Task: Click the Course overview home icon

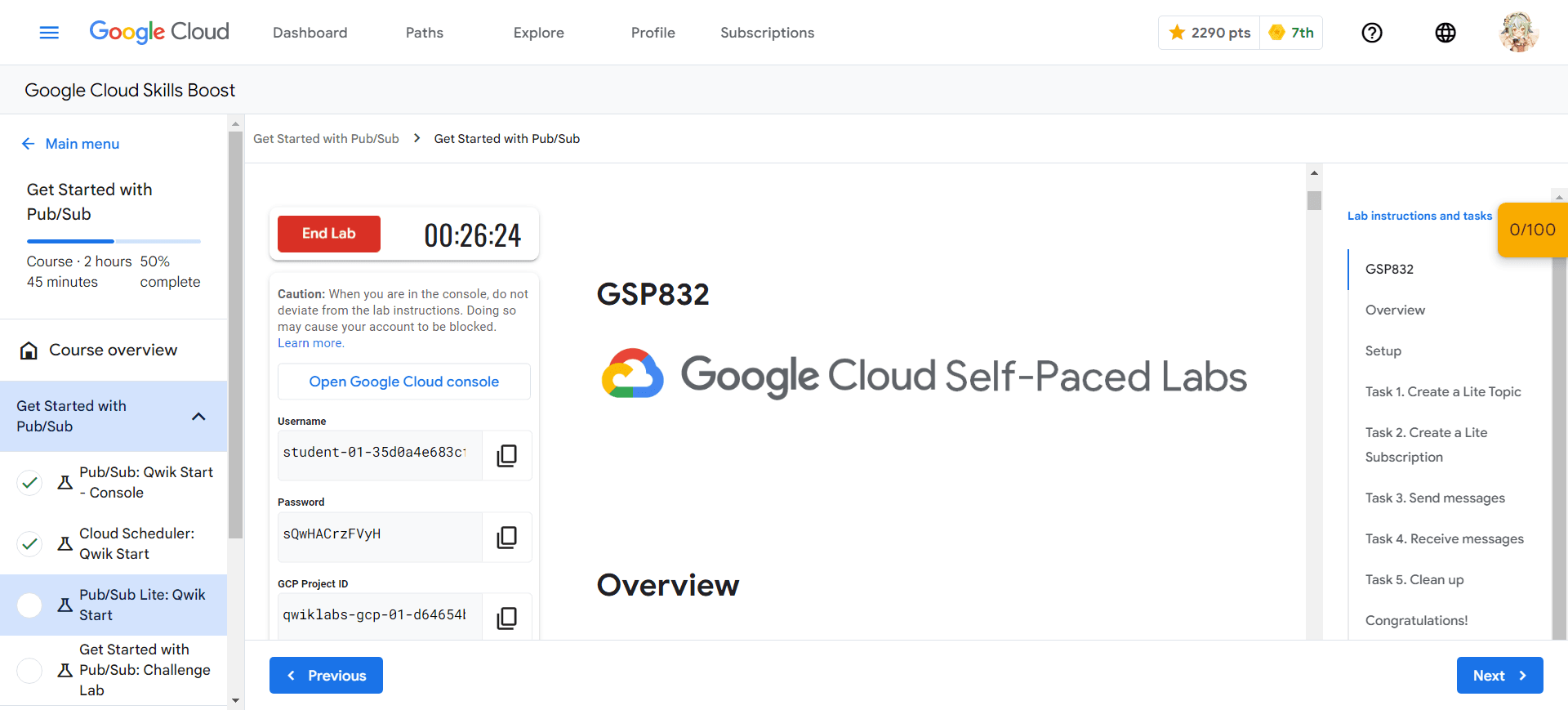Action: [x=29, y=351]
